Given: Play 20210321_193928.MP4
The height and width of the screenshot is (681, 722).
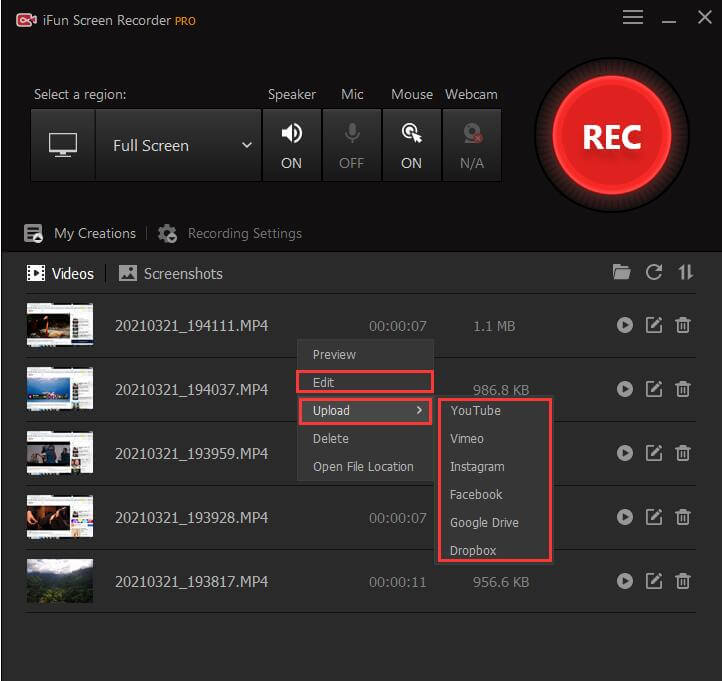Looking at the screenshot, I should tap(624, 517).
